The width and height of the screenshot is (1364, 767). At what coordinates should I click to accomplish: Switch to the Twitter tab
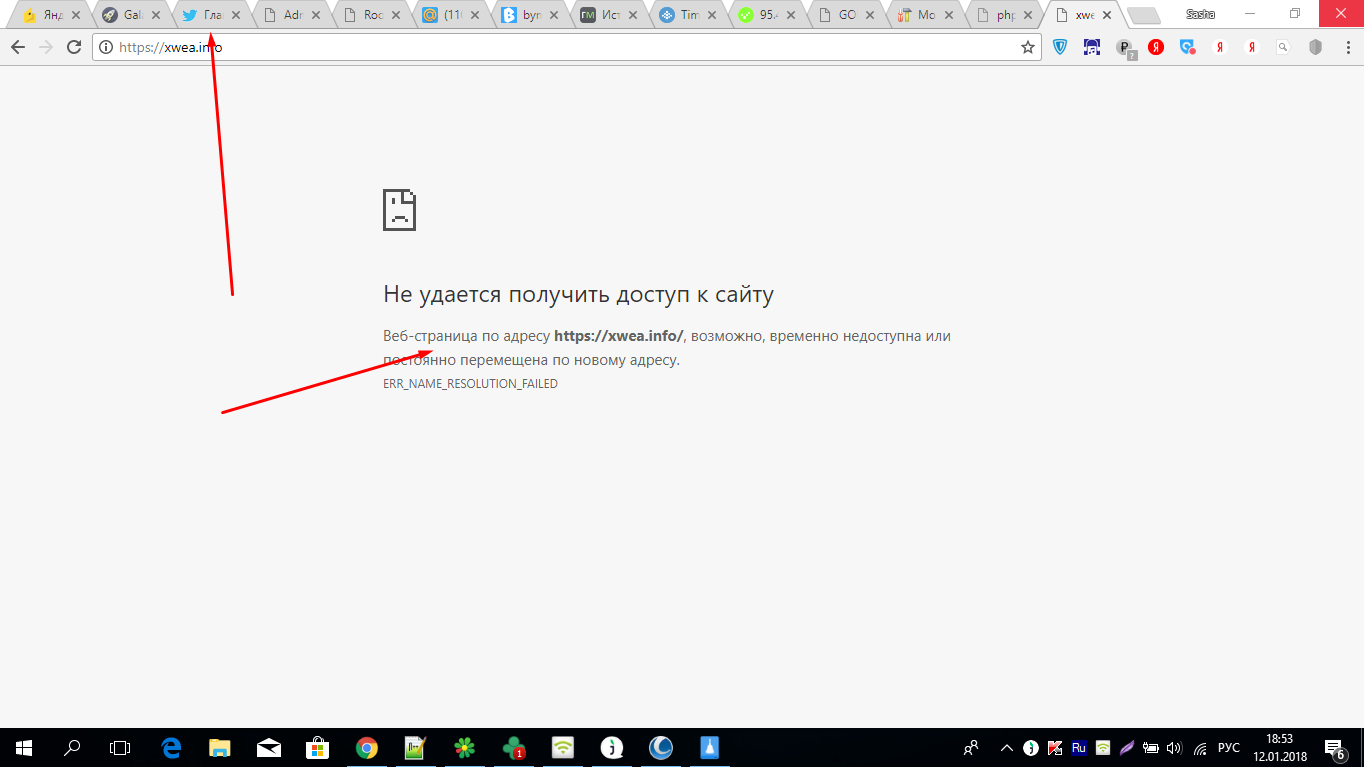click(x=210, y=16)
